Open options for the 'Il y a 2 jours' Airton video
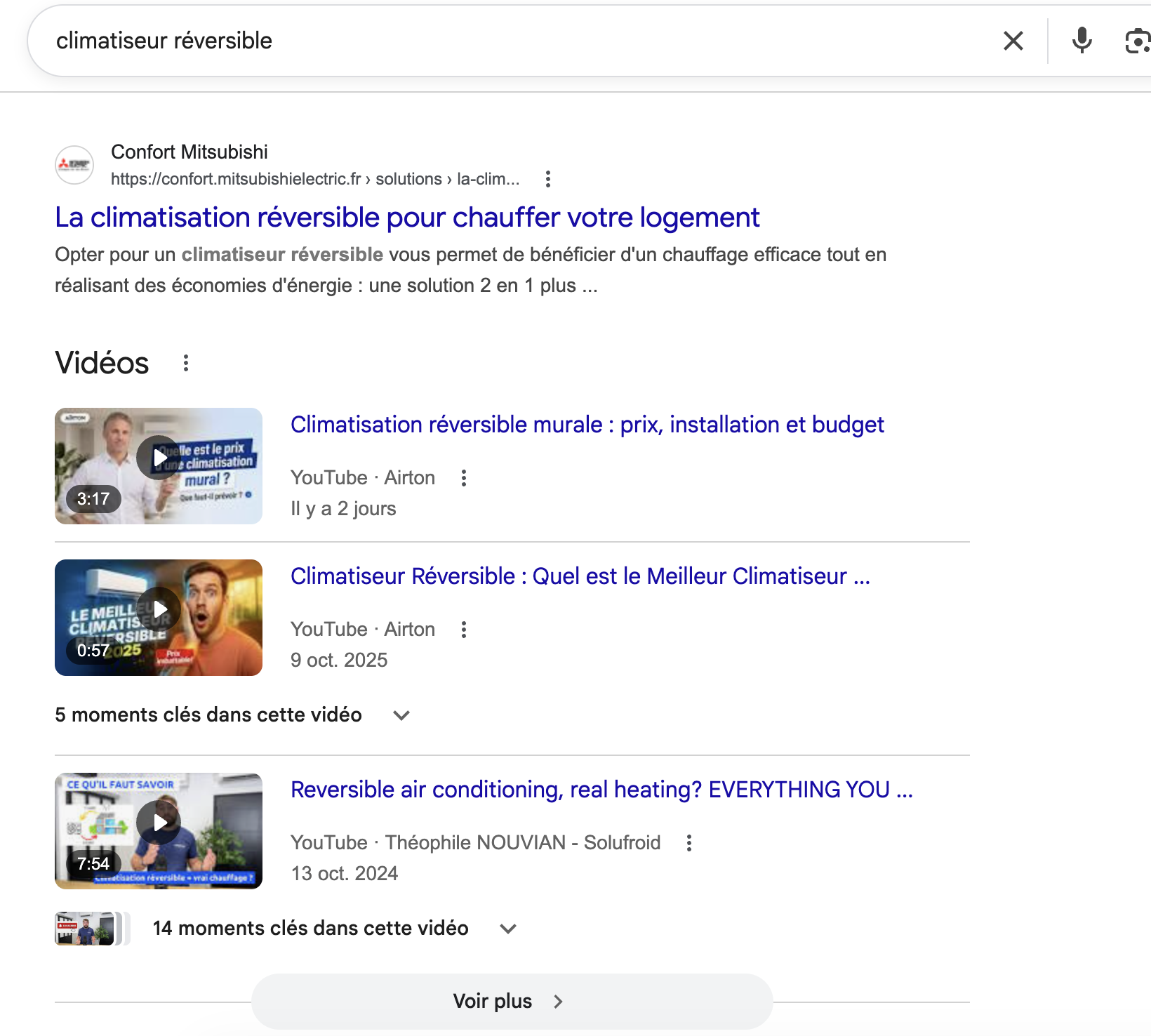 point(464,478)
